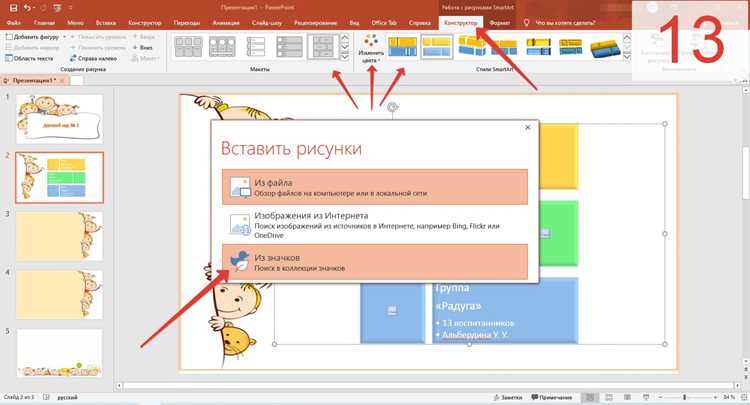Click the SmartArt rotate handle
This screenshot has height=405, width=750.
tap(392, 107)
